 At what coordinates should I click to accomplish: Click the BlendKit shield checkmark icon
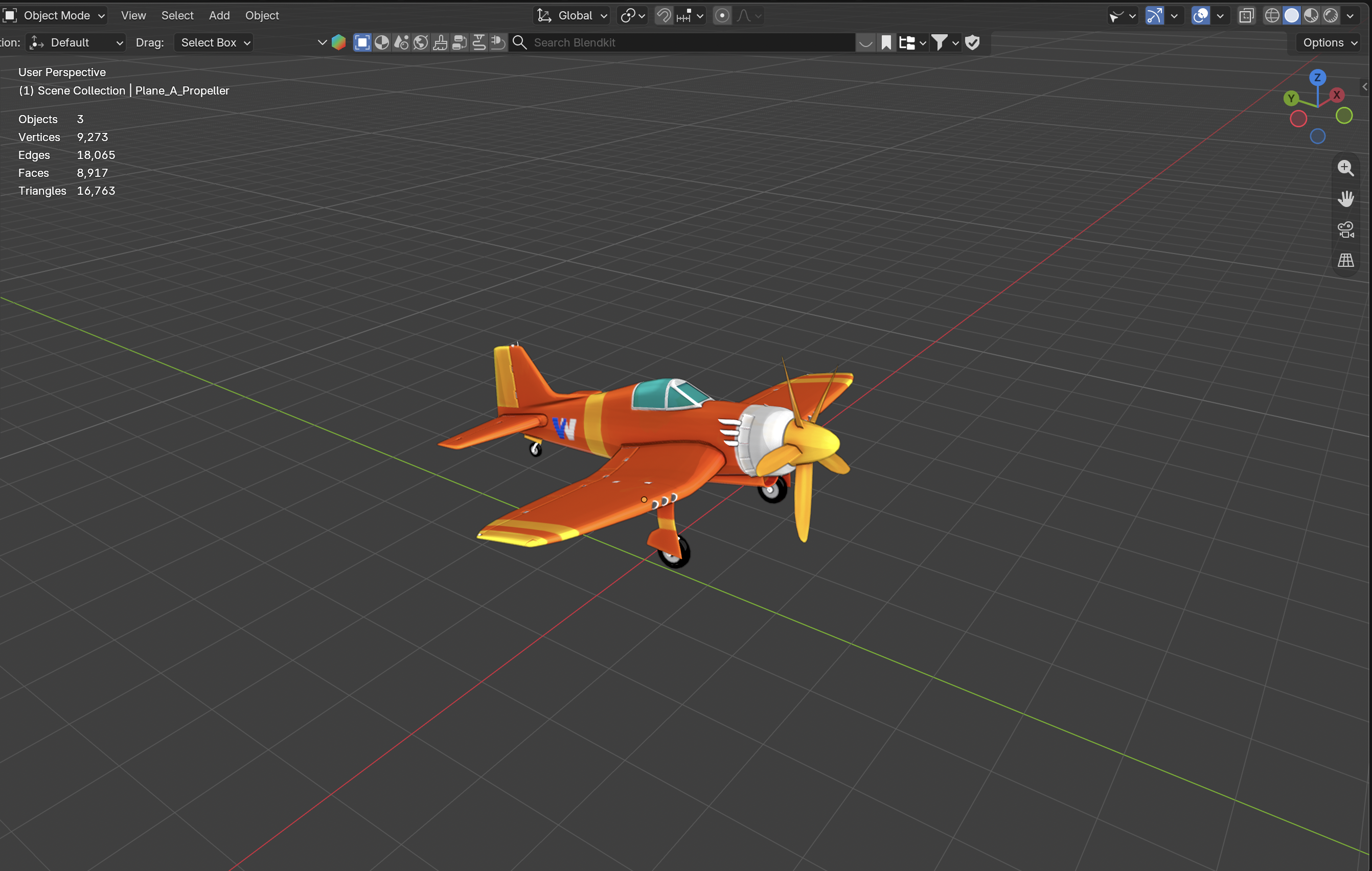pos(973,42)
